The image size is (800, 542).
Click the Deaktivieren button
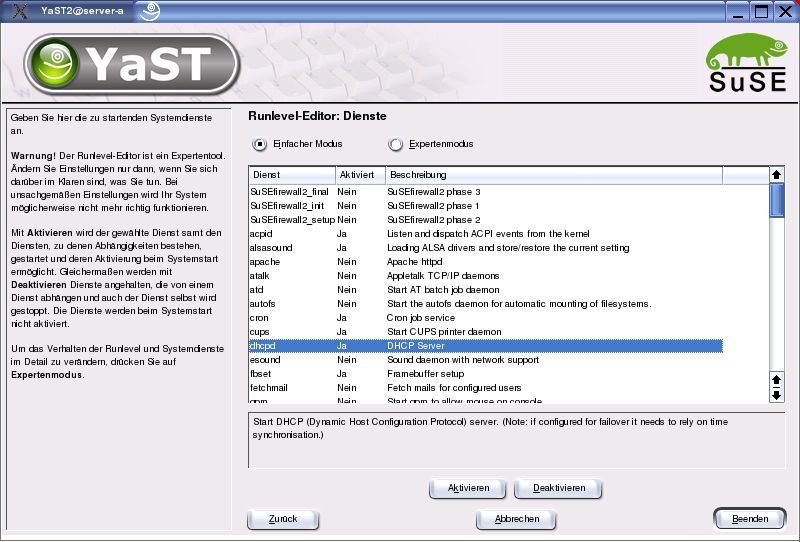point(559,488)
